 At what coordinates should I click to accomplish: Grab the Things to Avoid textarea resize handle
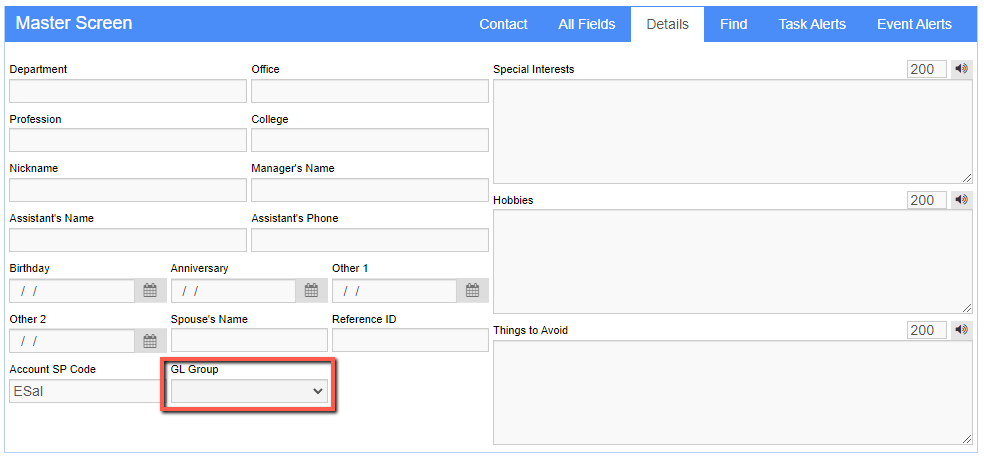pyautogui.click(x=967, y=439)
